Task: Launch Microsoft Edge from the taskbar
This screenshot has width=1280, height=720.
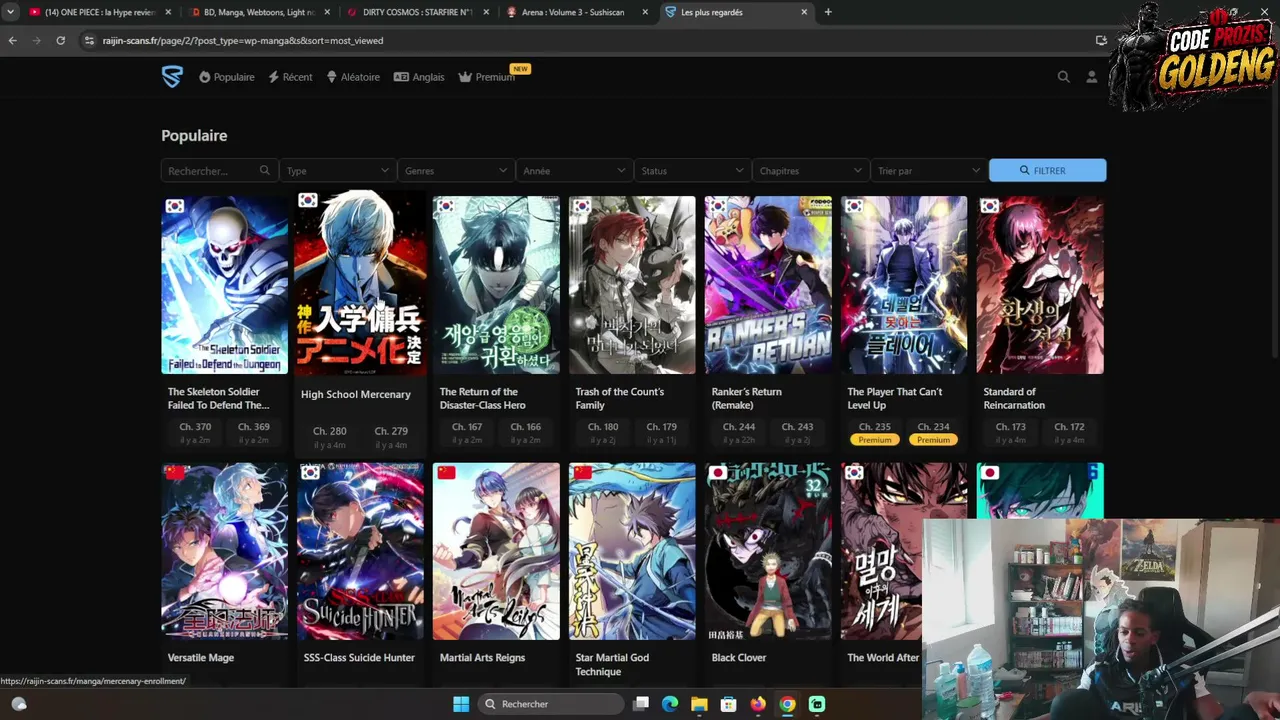Action: click(x=670, y=704)
